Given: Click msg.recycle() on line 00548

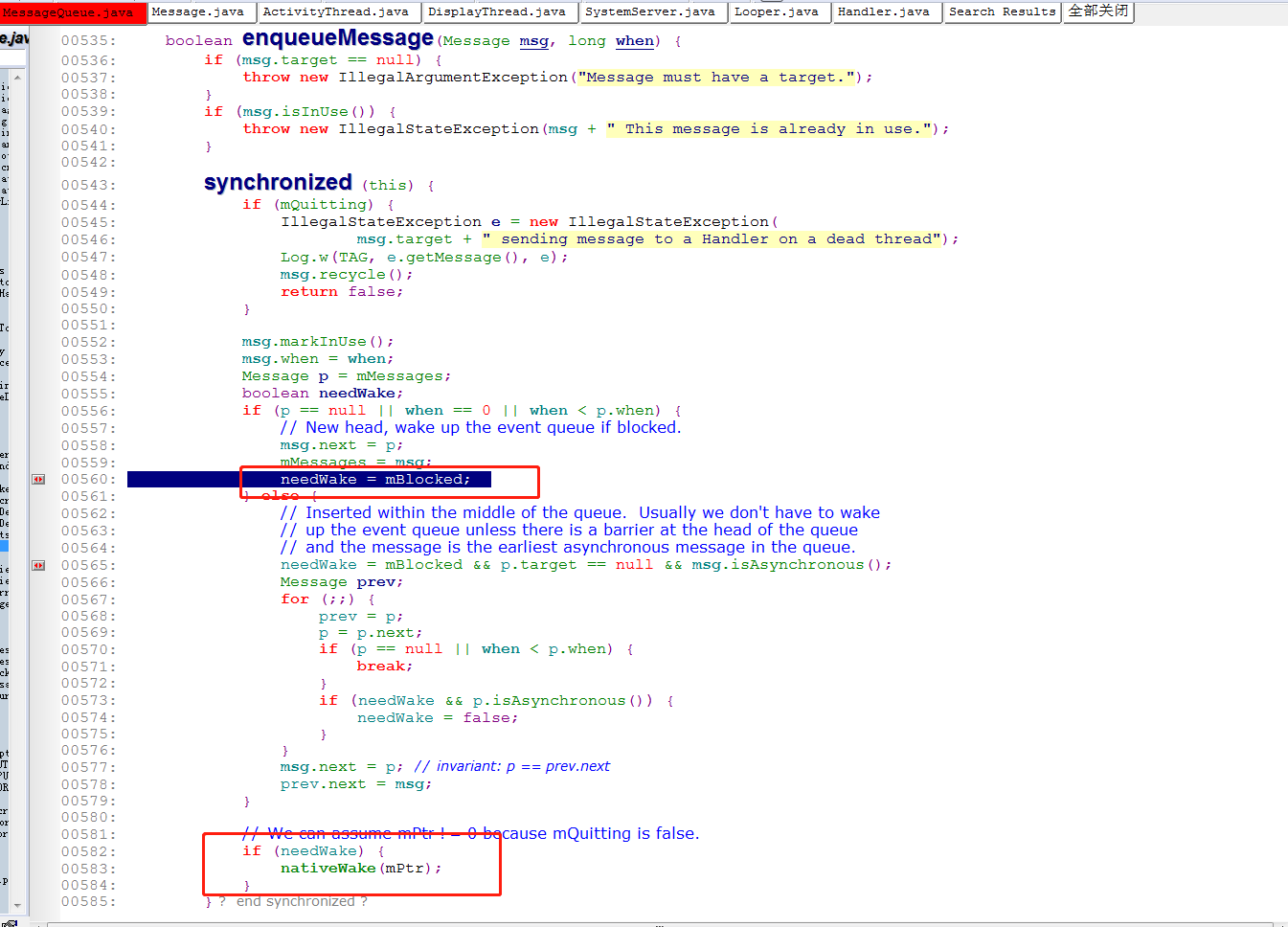Looking at the screenshot, I should coord(347,275).
